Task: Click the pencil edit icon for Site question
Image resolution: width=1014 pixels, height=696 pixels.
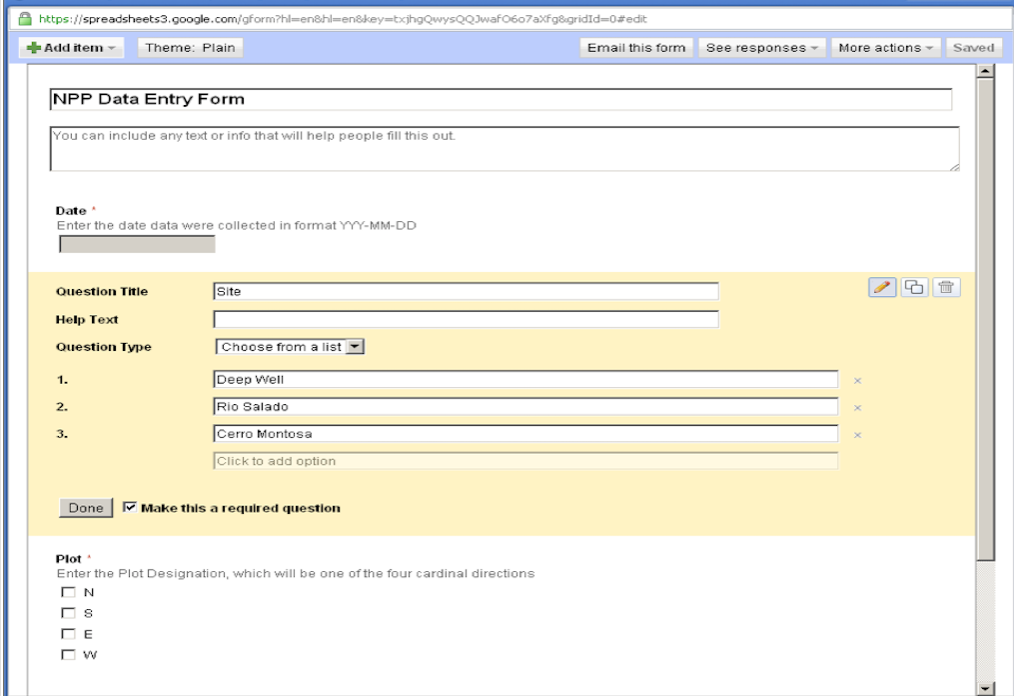Action: [881, 287]
